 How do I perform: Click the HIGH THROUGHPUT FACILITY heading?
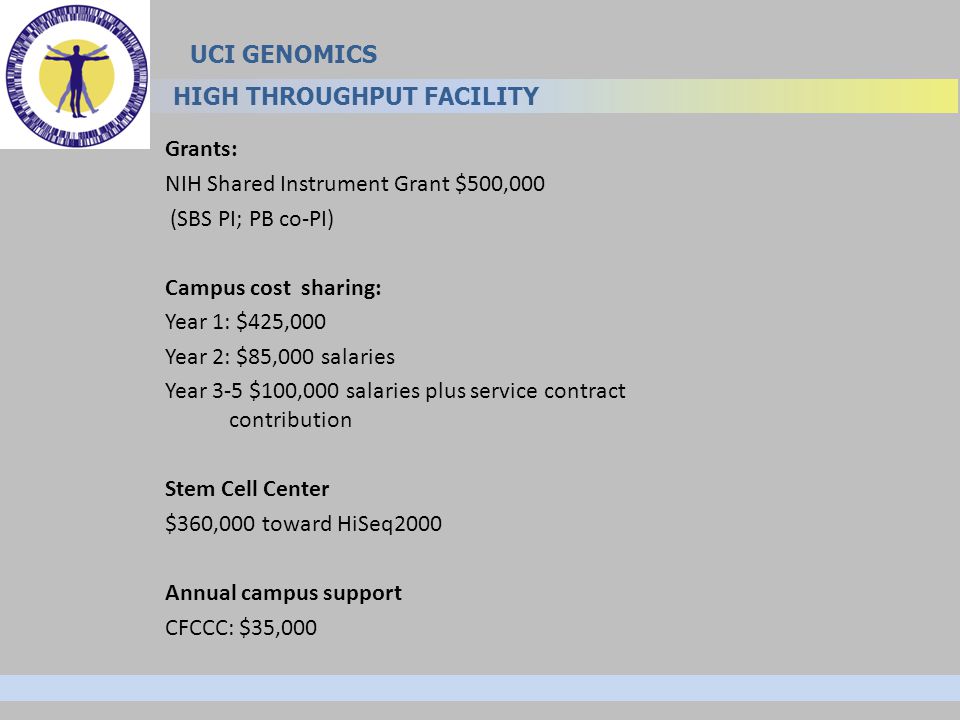tap(356, 97)
